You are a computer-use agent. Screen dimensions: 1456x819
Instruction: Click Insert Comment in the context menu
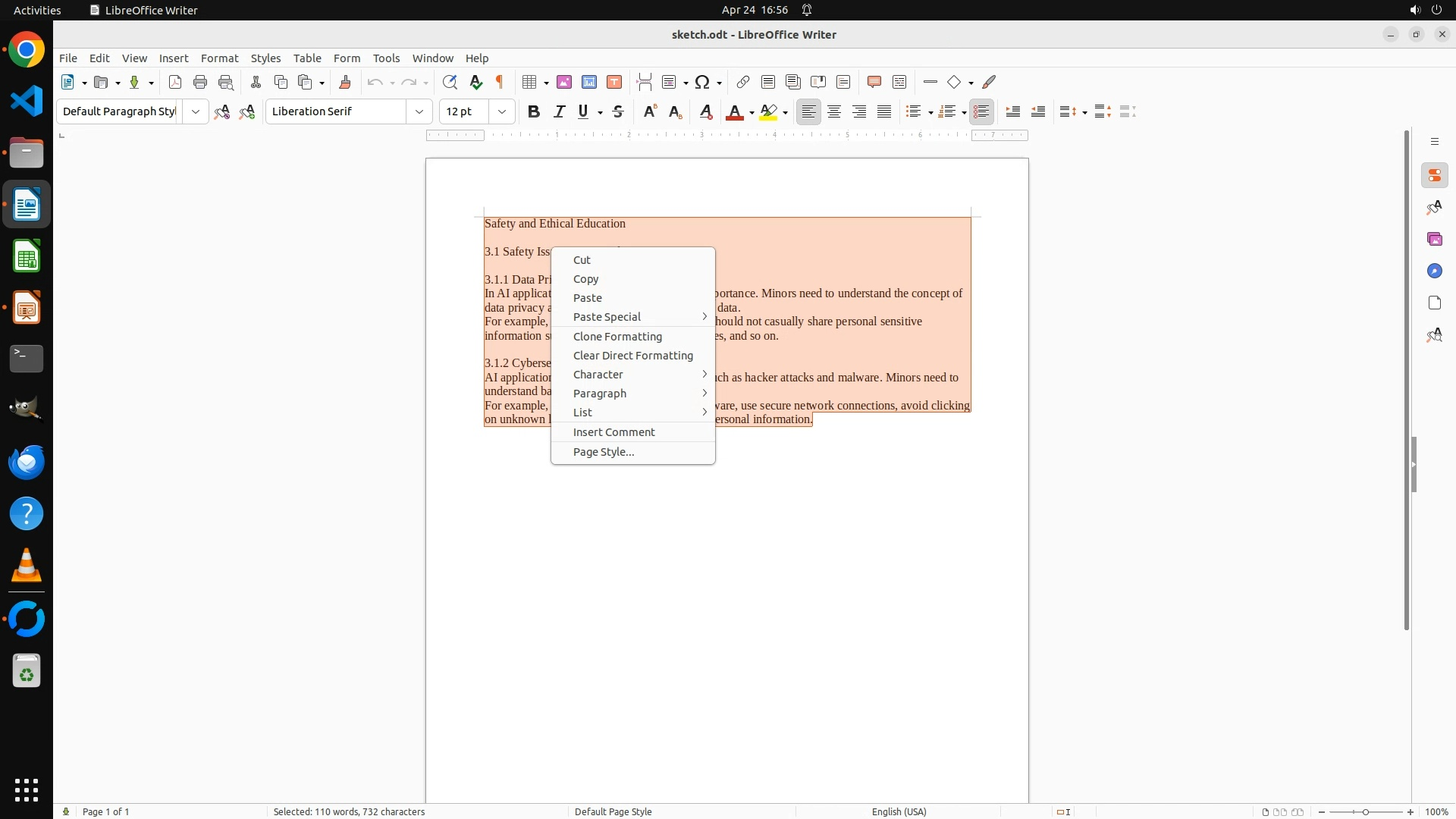click(613, 432)
